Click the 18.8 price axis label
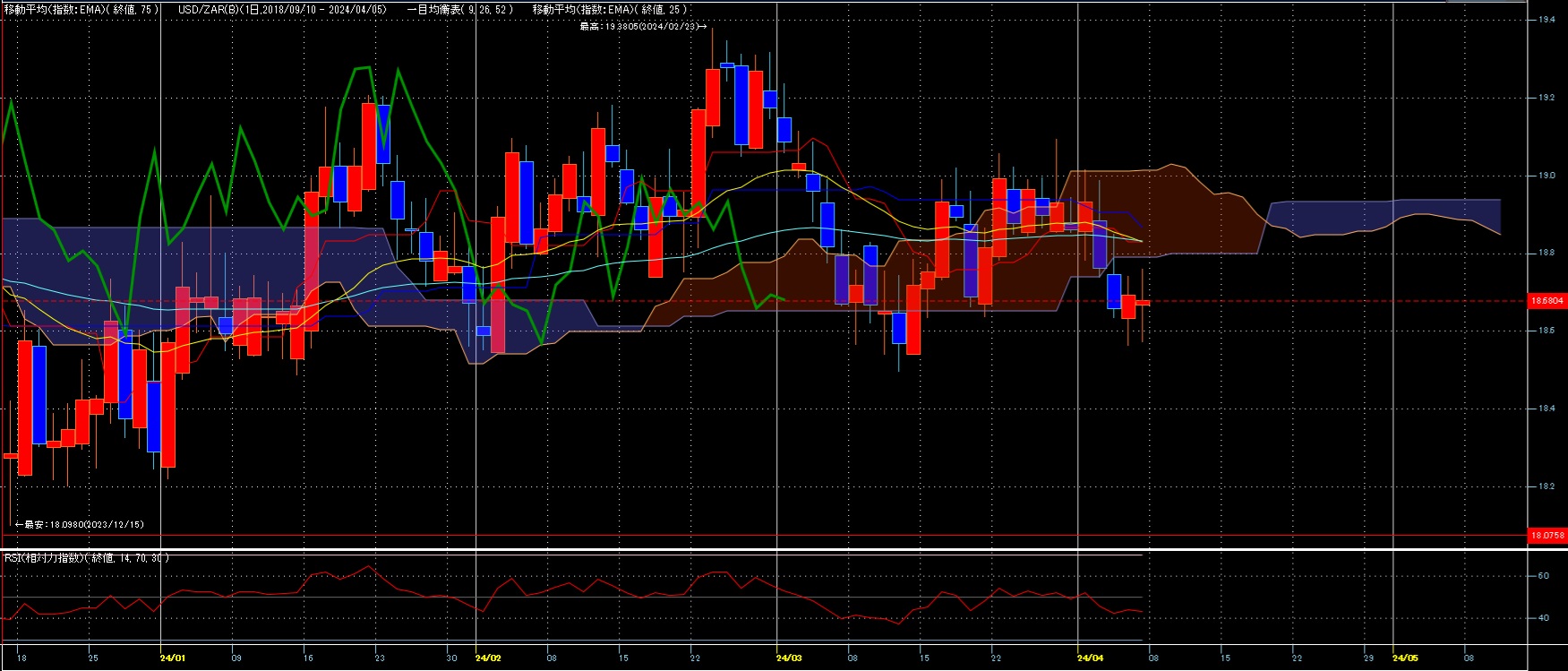 point(1547,254)
